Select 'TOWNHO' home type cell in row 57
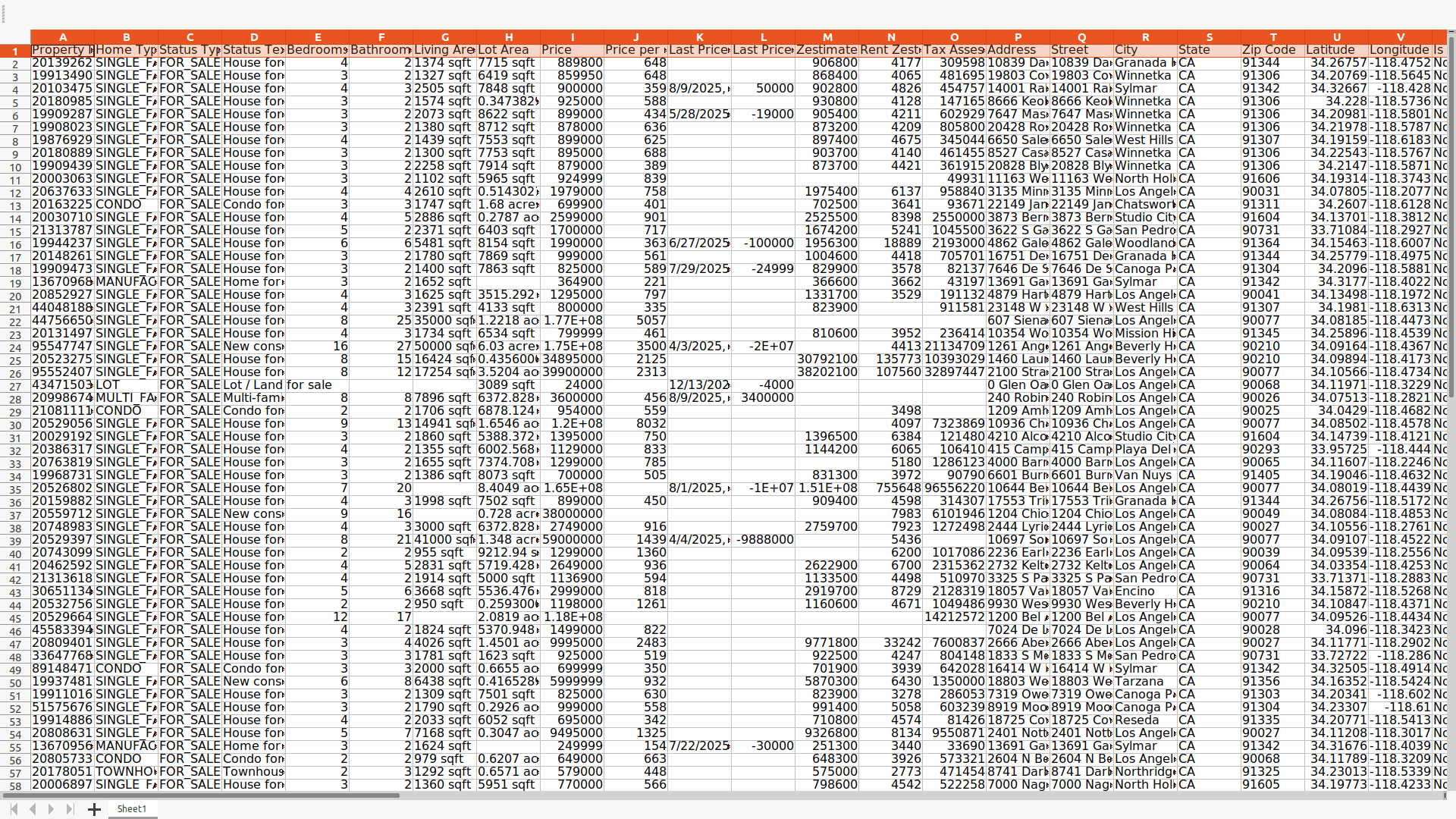The height and width of the screenshot is (819, 1456). click(x=127, y=772)
